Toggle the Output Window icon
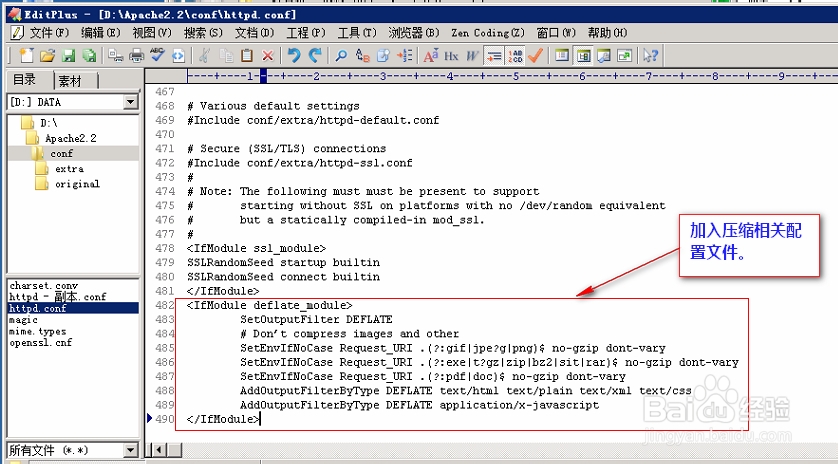838x464 pixels. pos(604,56)
